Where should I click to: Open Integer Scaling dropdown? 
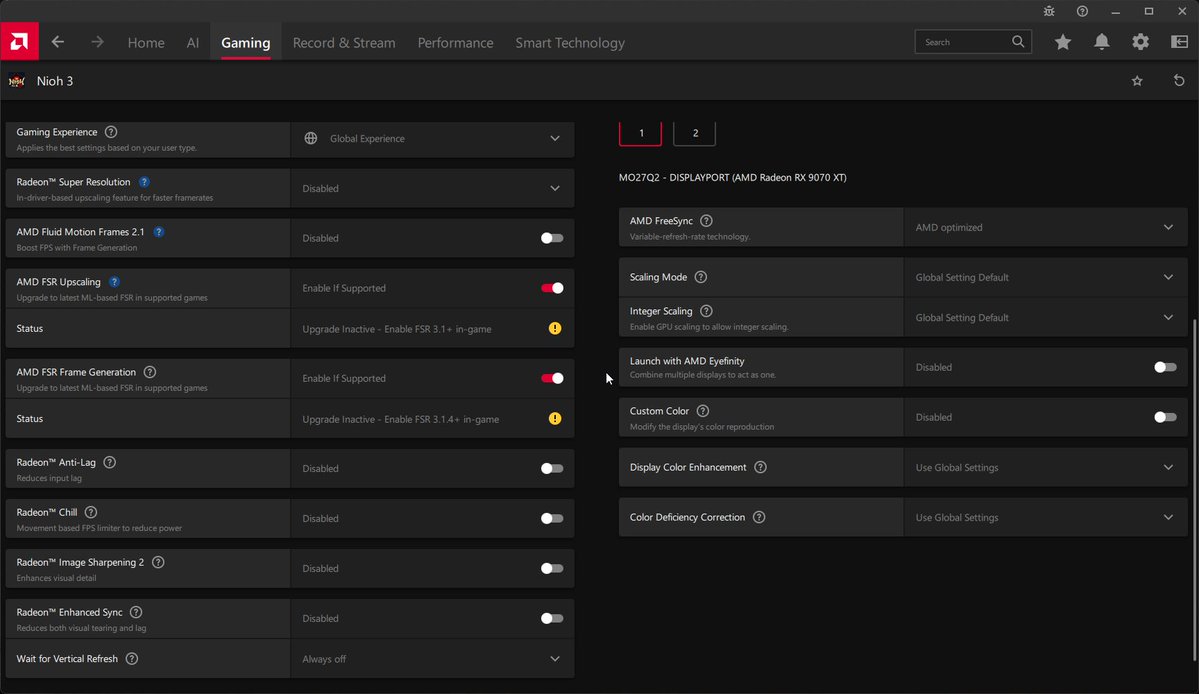(1045, 317)
